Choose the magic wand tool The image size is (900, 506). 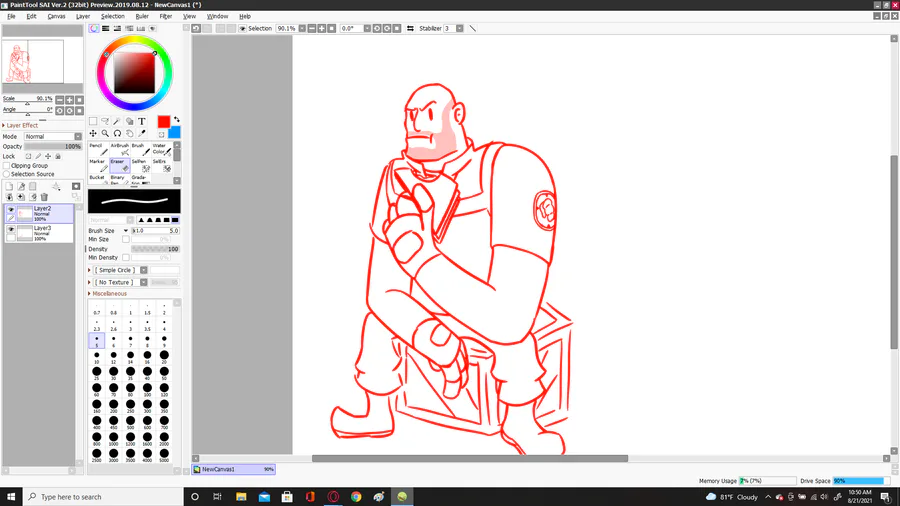[117, 121]
